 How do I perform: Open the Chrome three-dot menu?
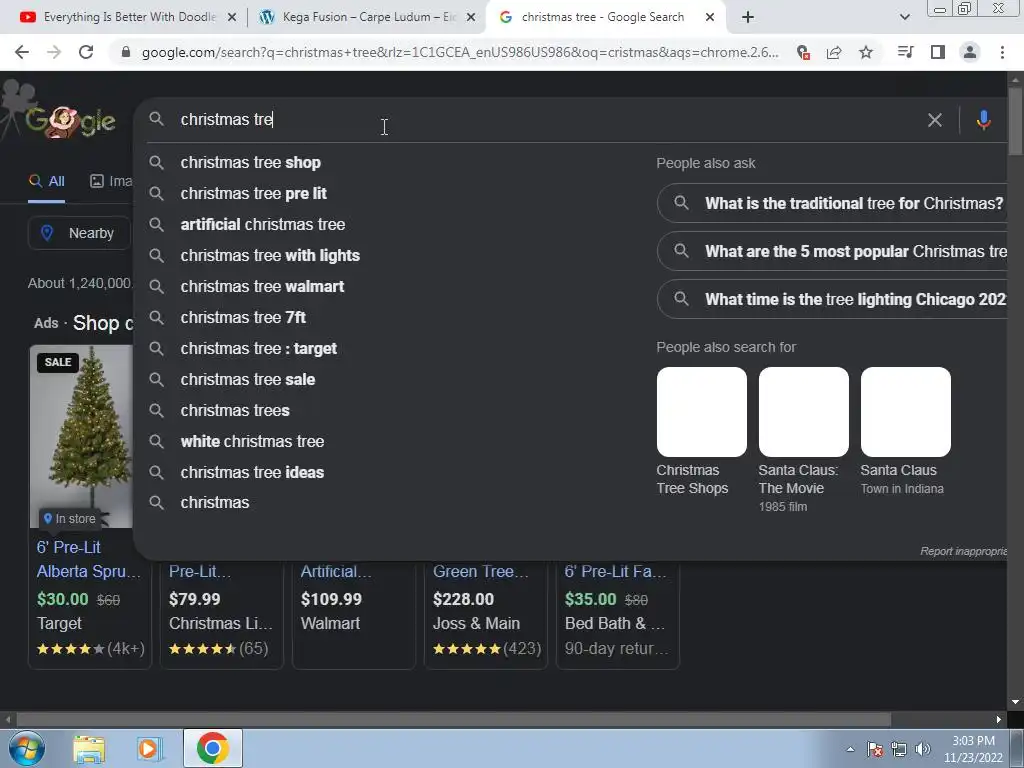click(1002, 52)
